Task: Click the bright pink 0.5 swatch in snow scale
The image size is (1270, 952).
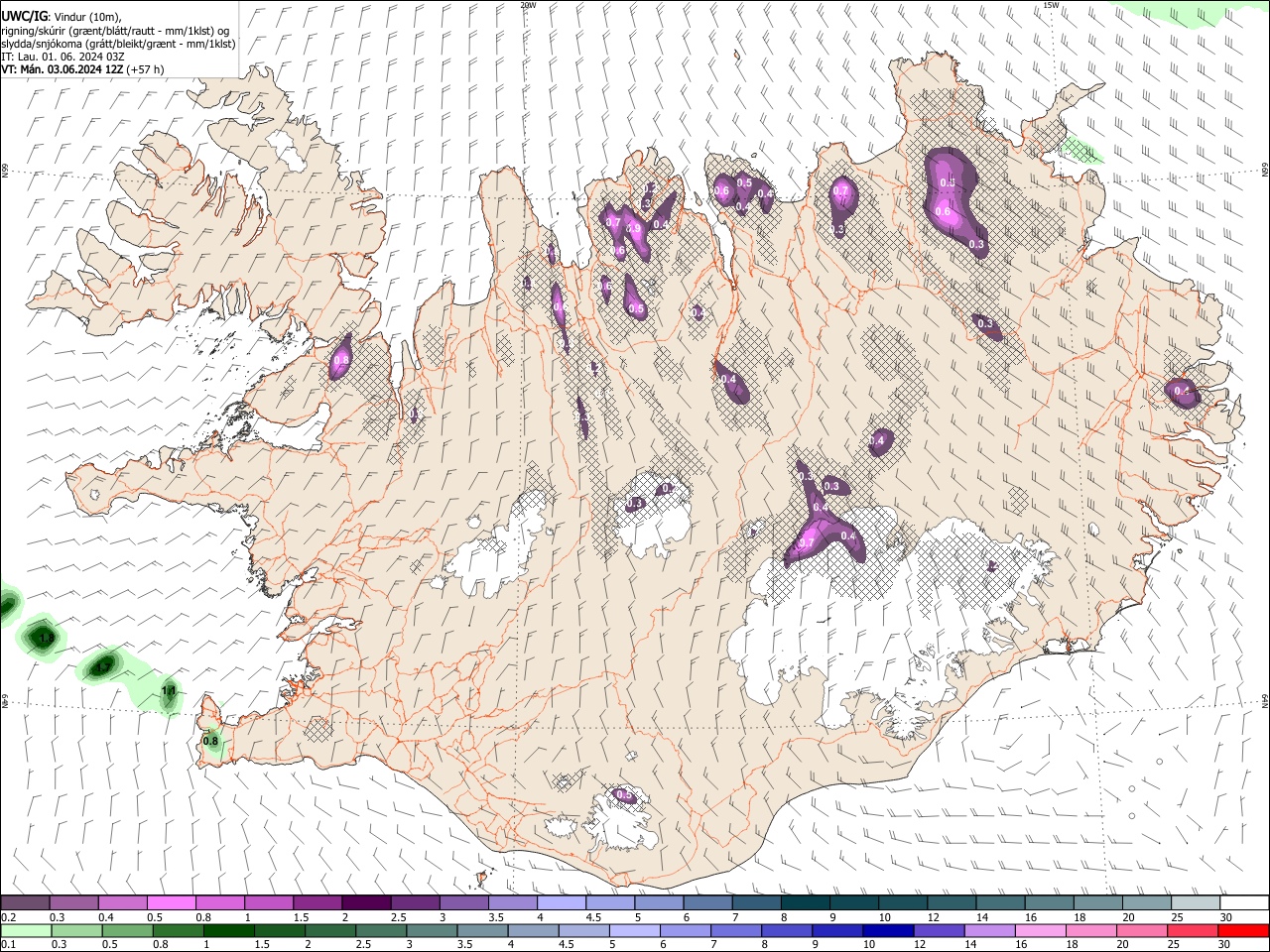Action: pyautogui.click(x=171, y=903)
